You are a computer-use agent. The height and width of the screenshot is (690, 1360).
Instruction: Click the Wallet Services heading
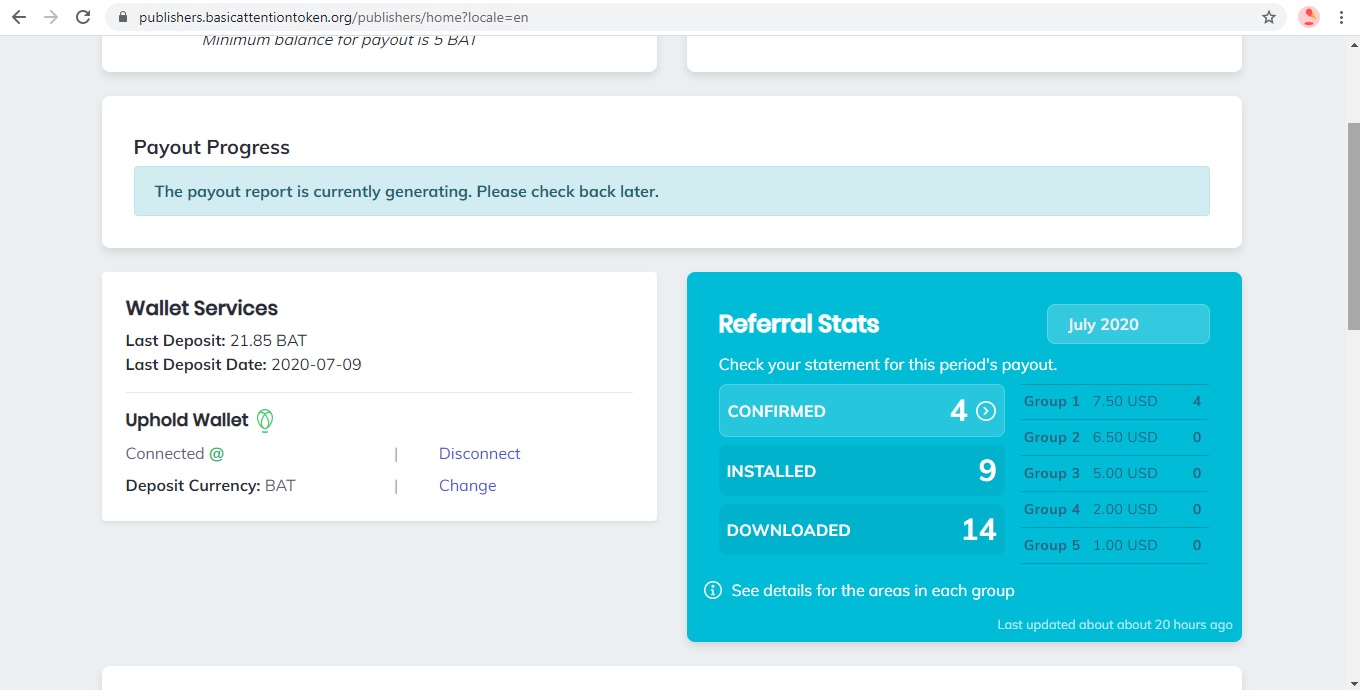click(x=202, y=308)
